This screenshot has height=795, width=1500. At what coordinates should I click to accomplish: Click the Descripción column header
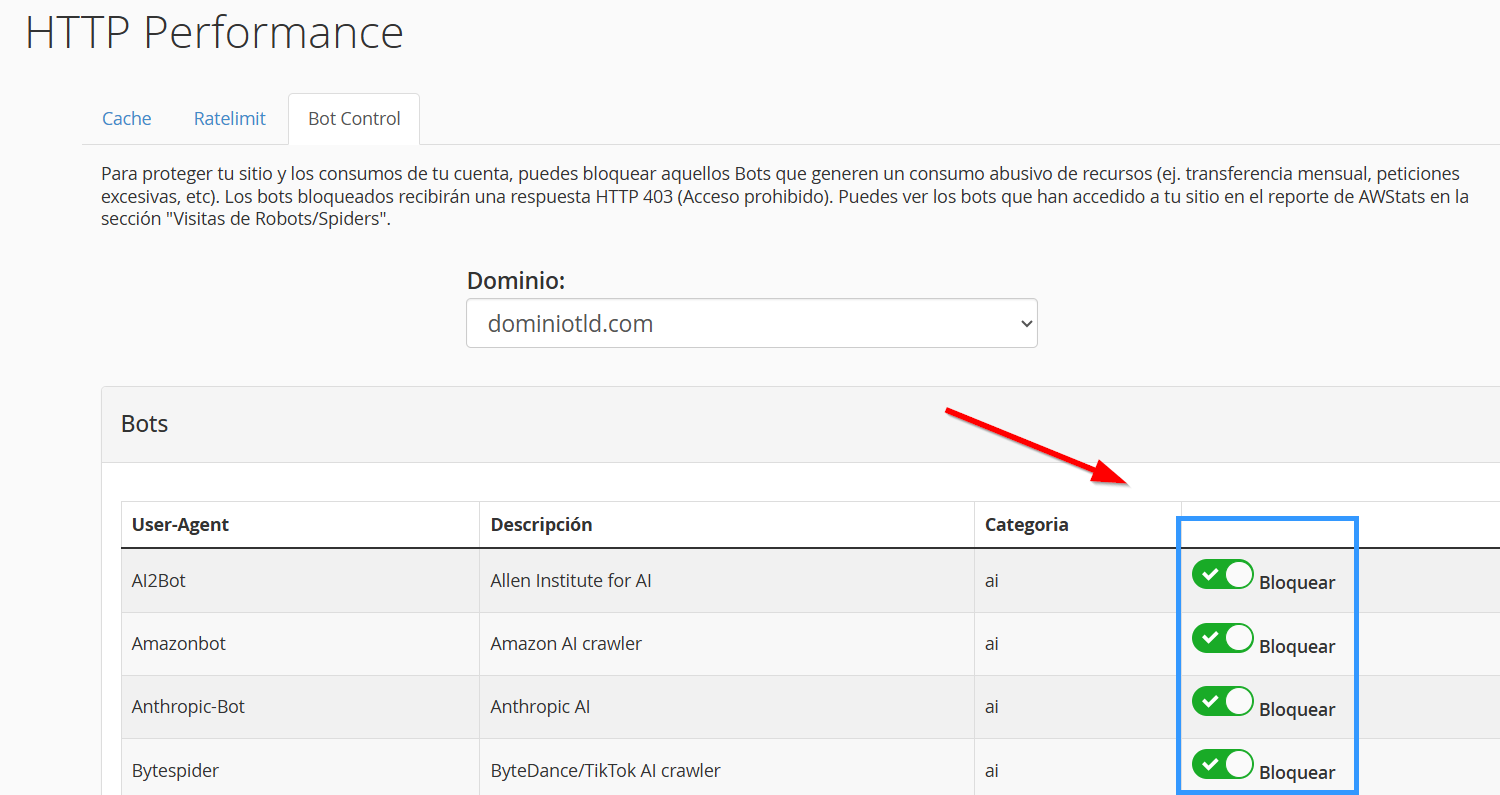[x=541, y=525]
